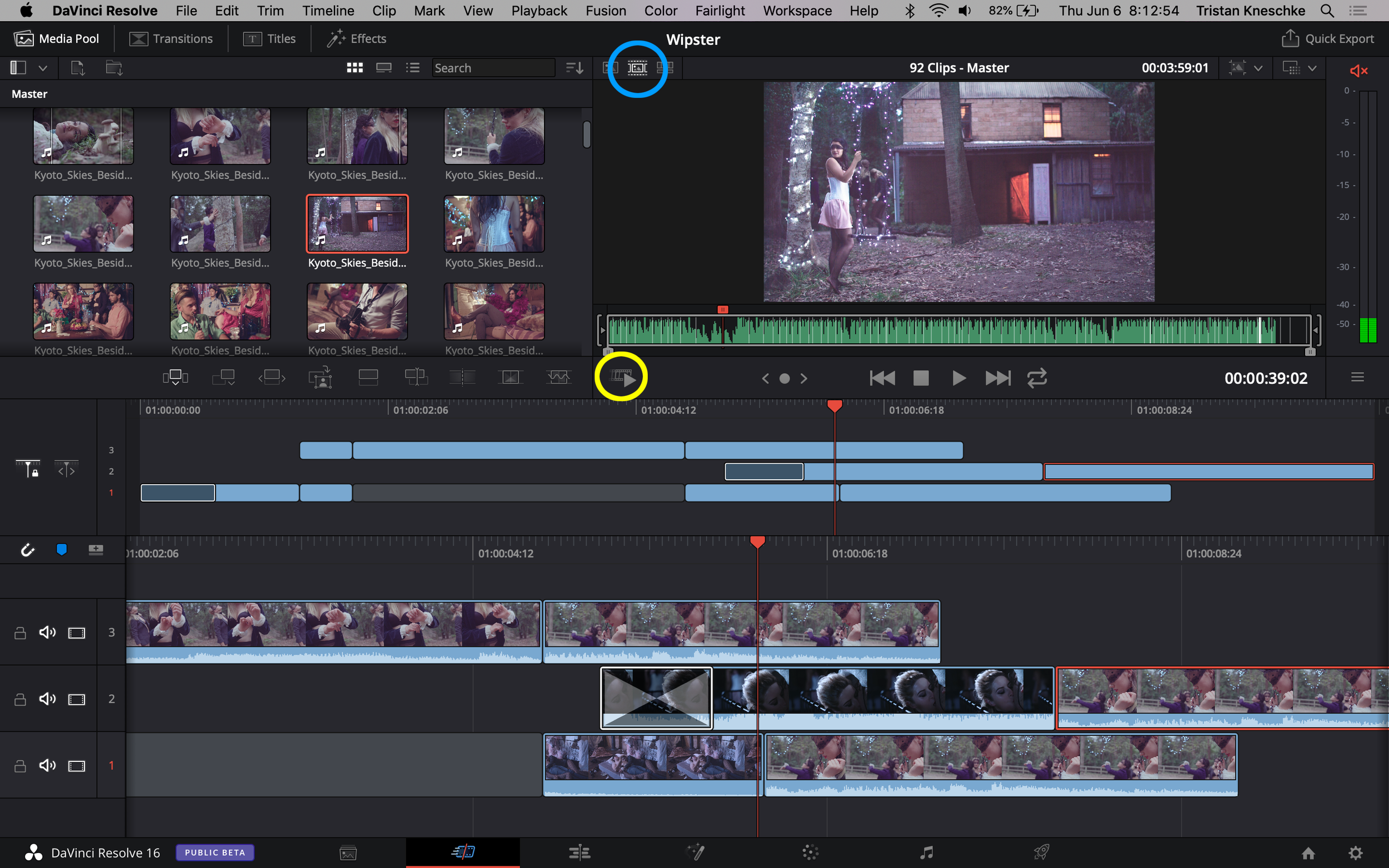Click the Smooth Cut transition icon

pyautogui.click(x=559, y=377)
